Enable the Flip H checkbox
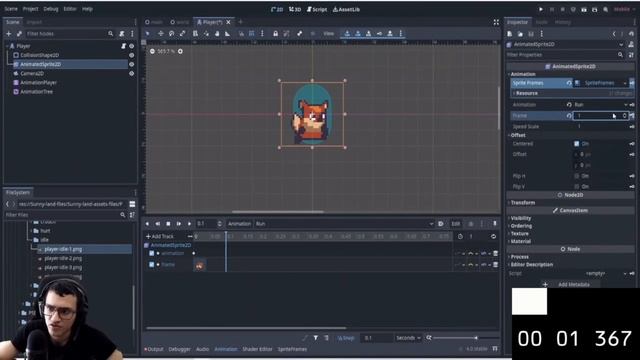Image resolution: width=640 pixels, height=360 pixels. 576,176
